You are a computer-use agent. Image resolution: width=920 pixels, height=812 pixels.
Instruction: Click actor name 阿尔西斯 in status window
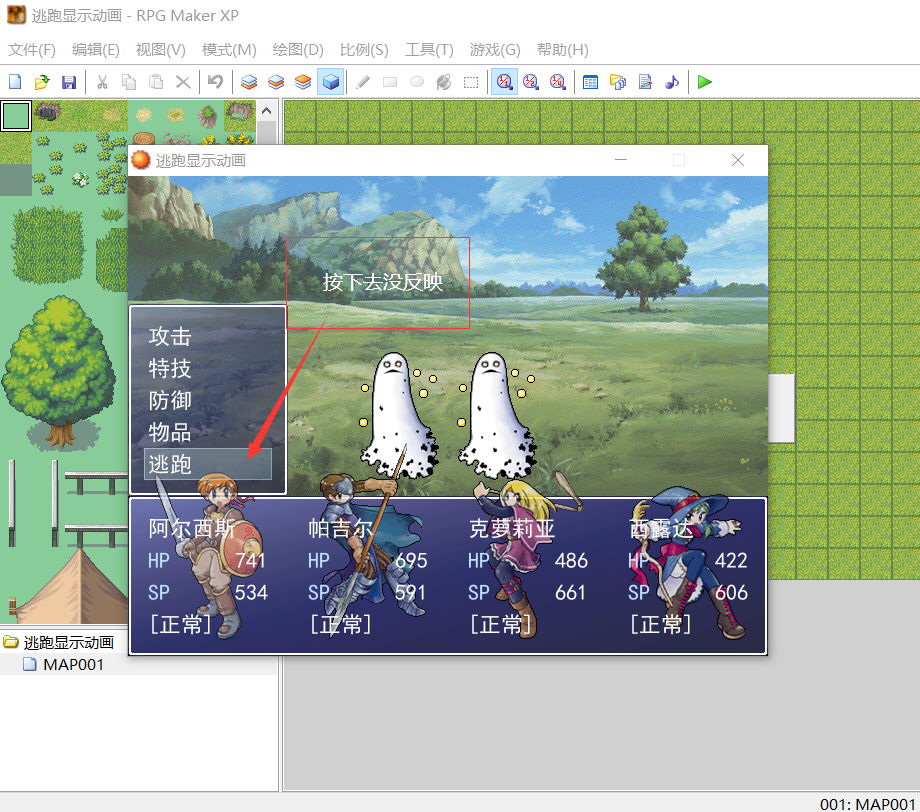(191, 529)
